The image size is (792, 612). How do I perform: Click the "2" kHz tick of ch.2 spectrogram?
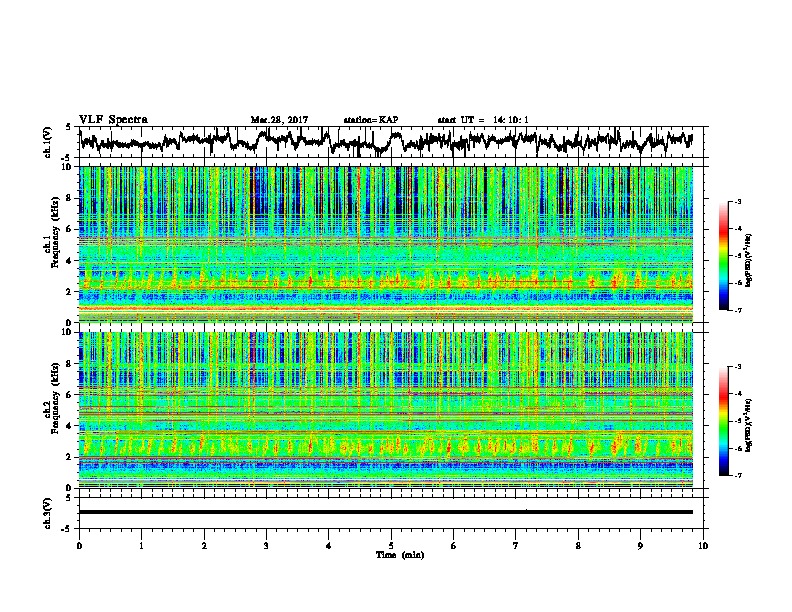[70, 457]
